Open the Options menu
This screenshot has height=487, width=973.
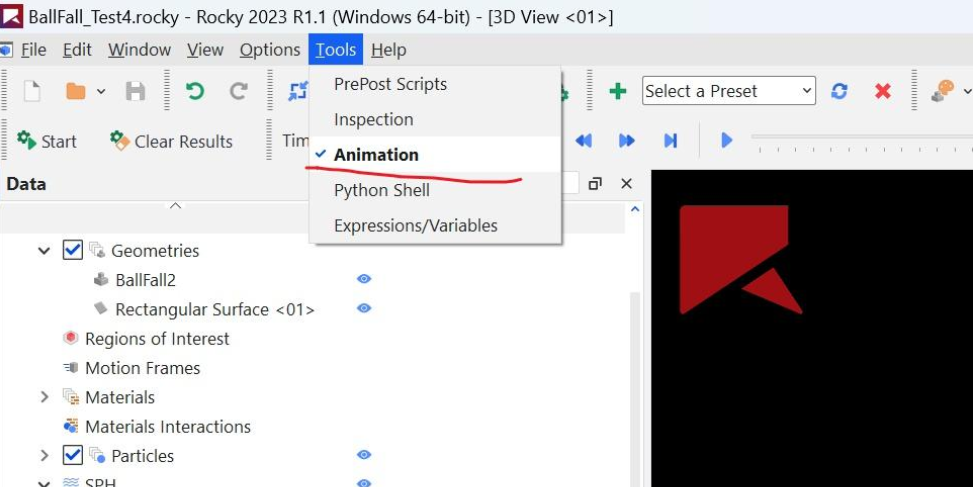point(269,49)
